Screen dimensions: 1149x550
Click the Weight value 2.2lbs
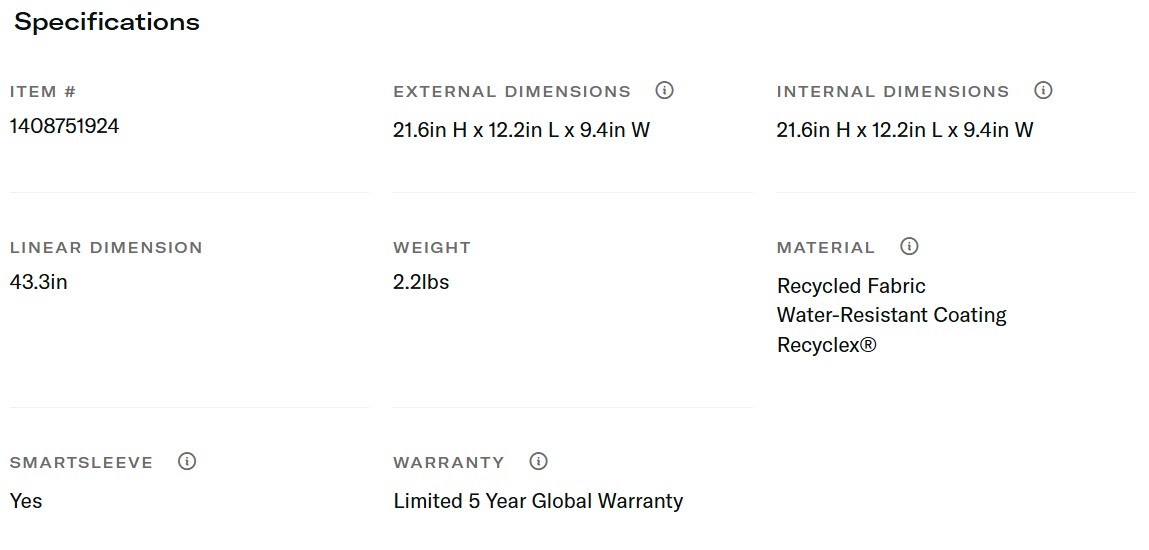pos(421,282)
